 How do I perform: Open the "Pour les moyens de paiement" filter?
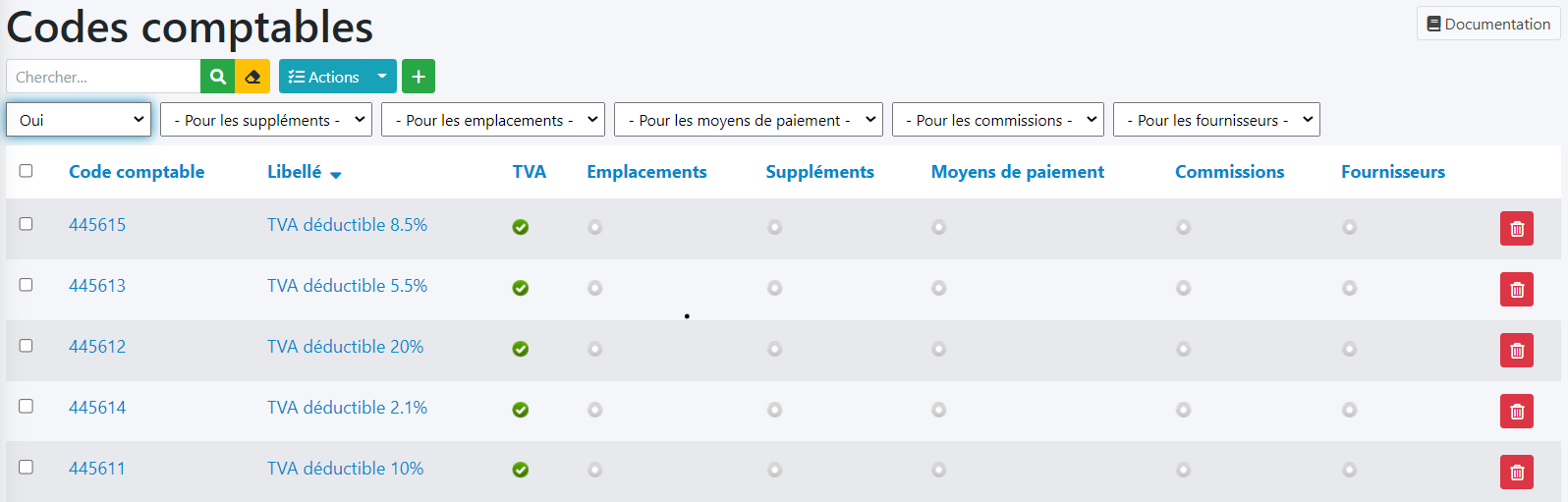[748, 120]
